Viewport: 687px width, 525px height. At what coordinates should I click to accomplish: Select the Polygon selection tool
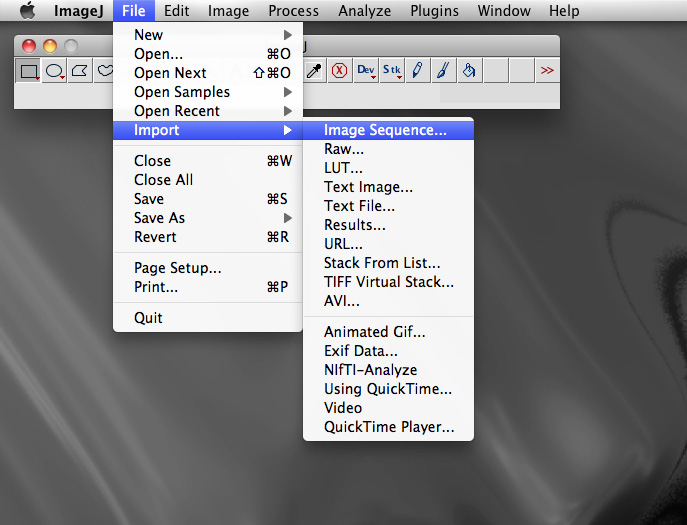(x=80, y=71)
